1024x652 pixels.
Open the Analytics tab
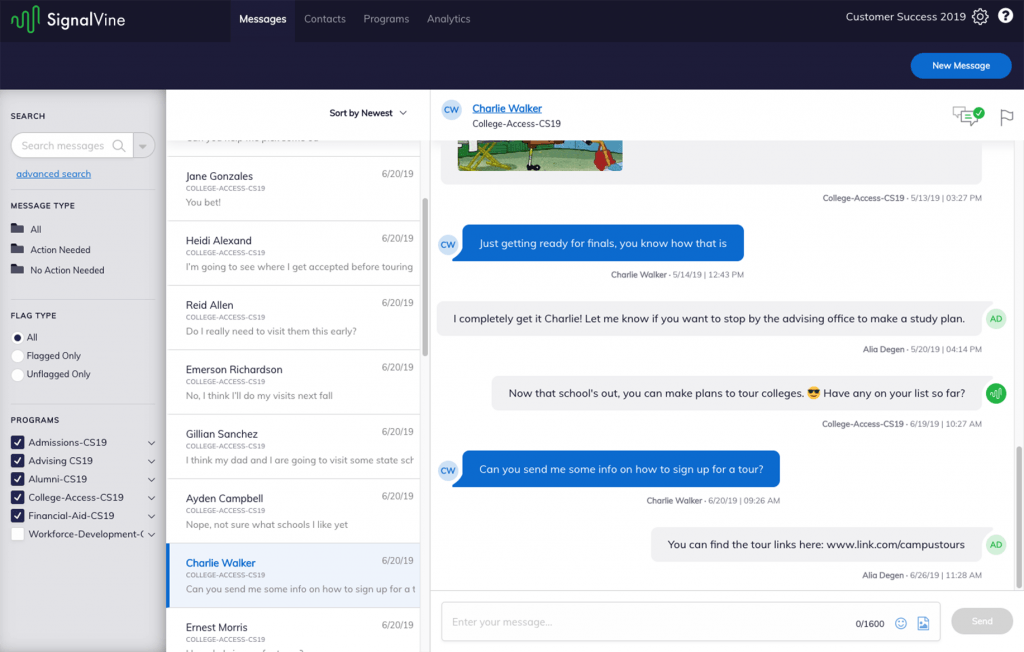click(x=448, y=19)
